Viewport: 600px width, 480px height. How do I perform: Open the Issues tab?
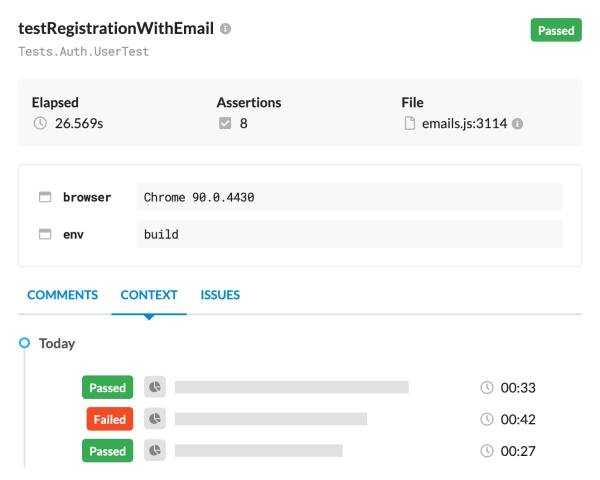(220, 295)
